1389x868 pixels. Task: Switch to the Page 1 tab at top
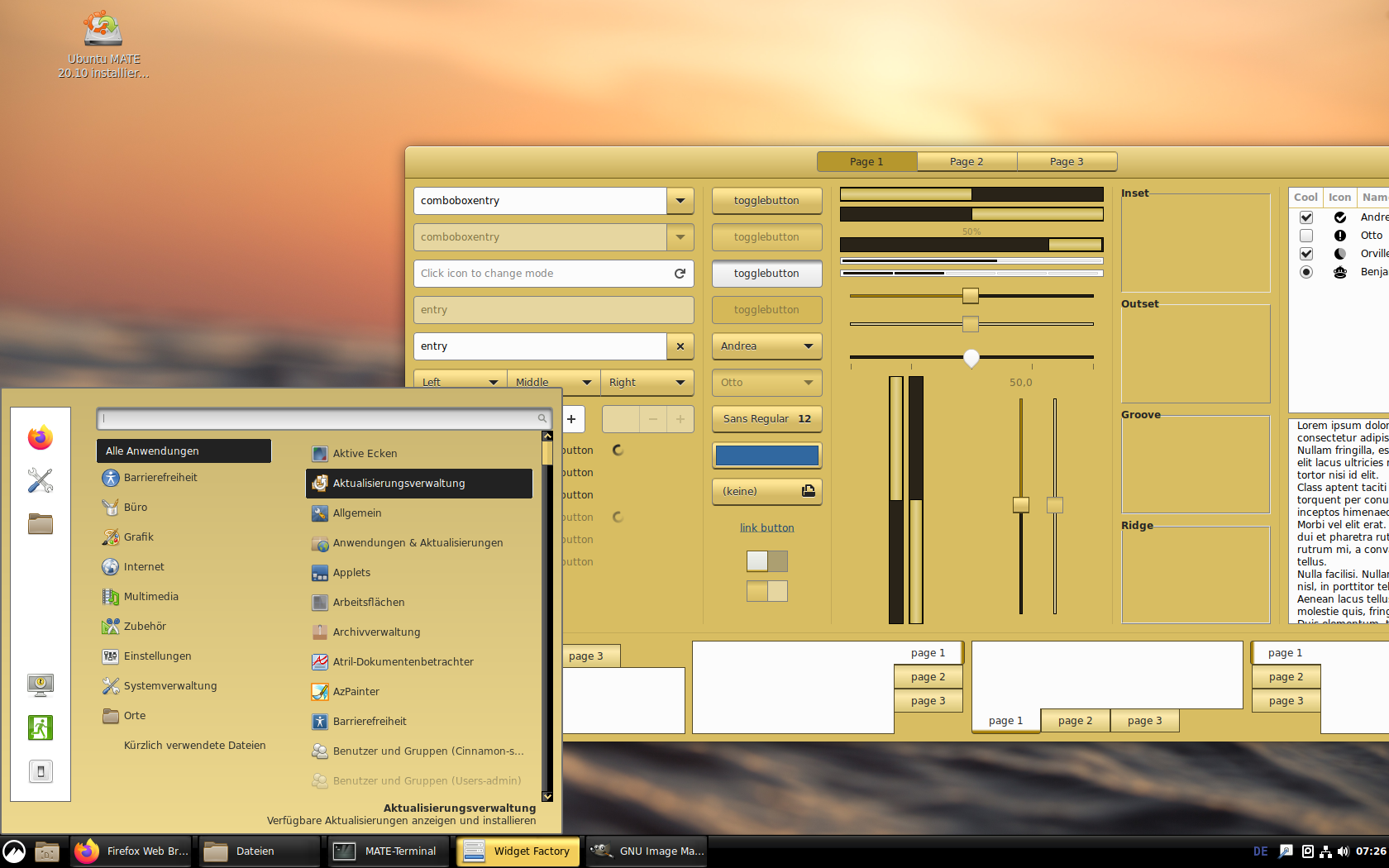tap(866, 162)
